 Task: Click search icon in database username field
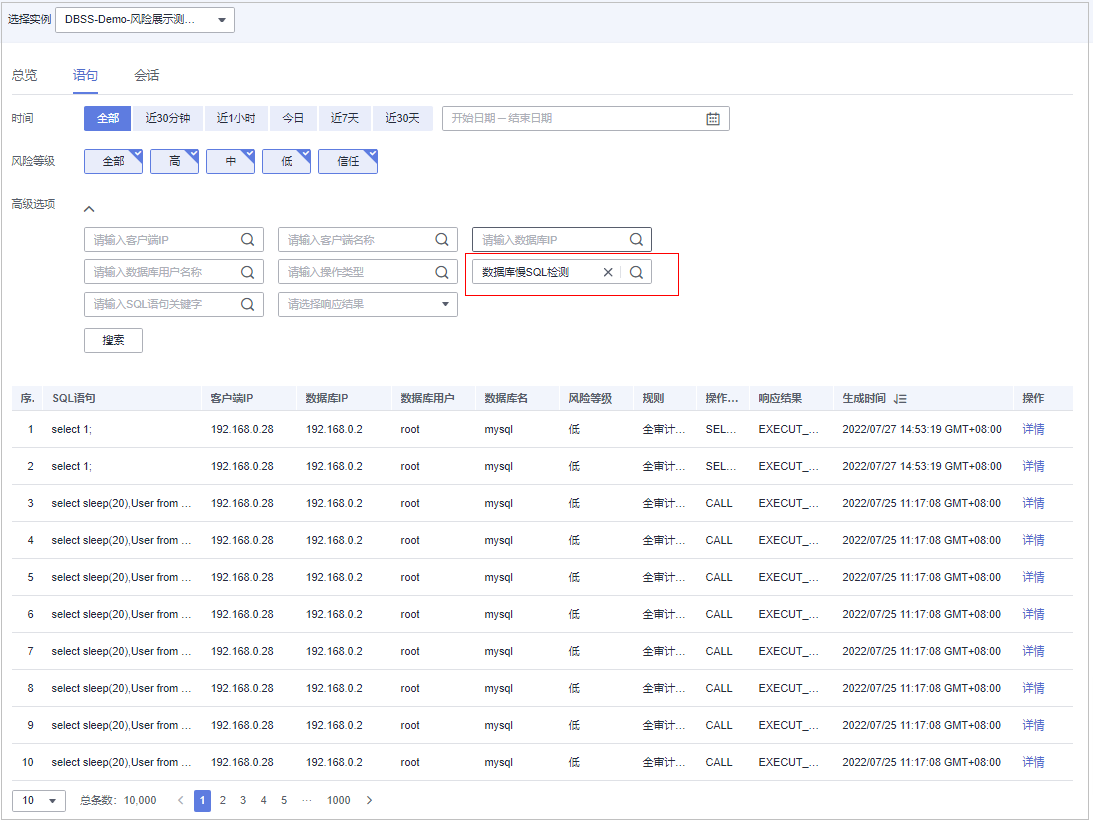click(x=247, y=272)
